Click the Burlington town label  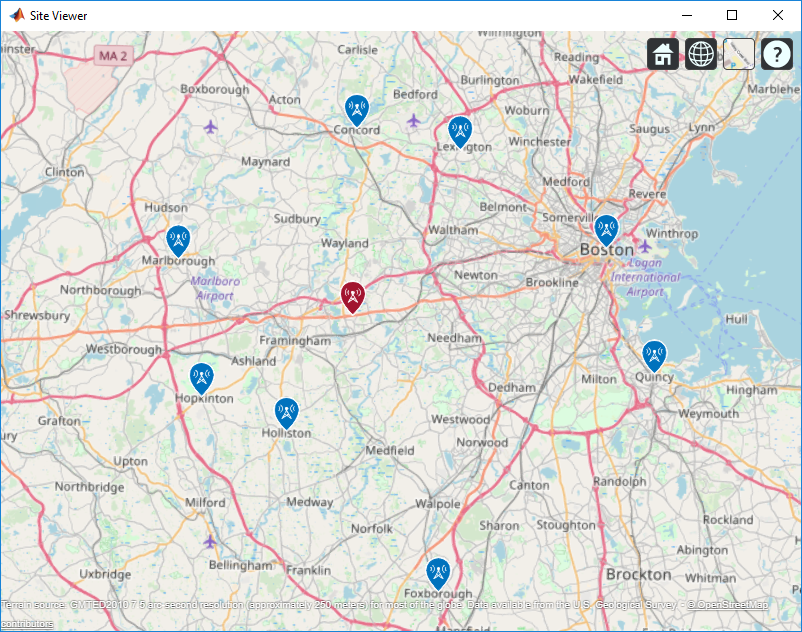(x=489, y=81)
